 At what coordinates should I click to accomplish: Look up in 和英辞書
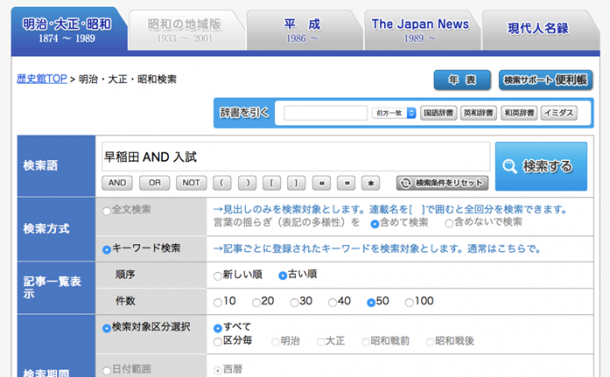coord(519,113)
